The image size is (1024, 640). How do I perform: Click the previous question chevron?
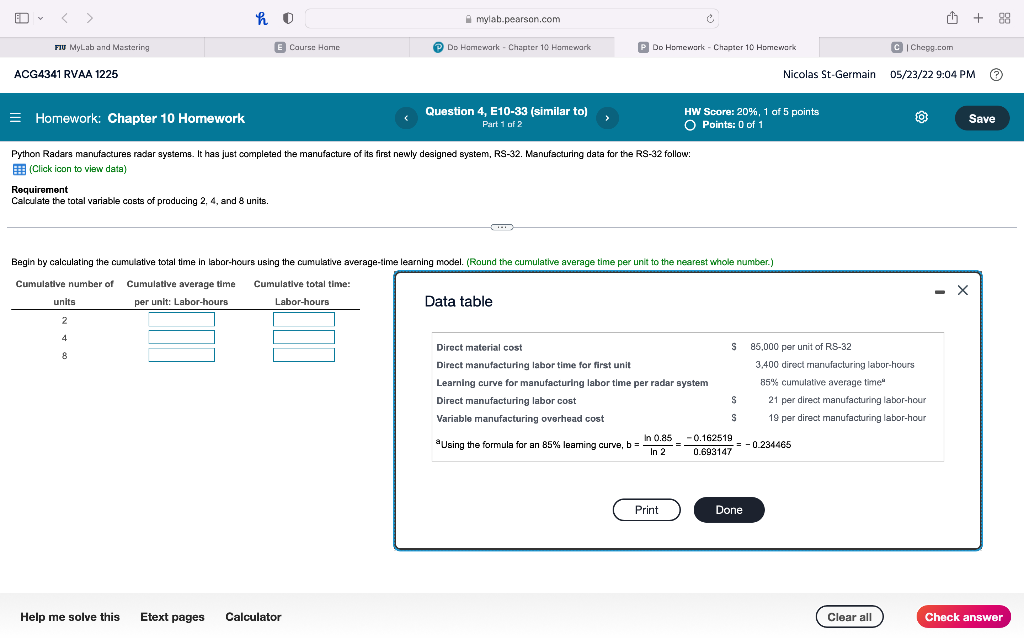tap(406, 117)
